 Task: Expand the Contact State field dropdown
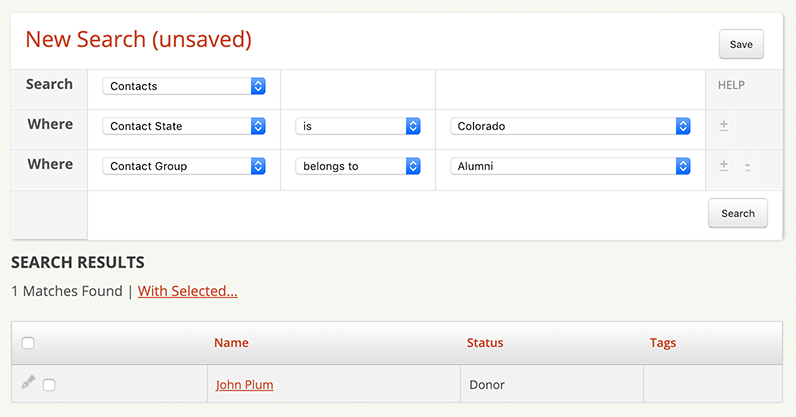click(x=184, y=126)
